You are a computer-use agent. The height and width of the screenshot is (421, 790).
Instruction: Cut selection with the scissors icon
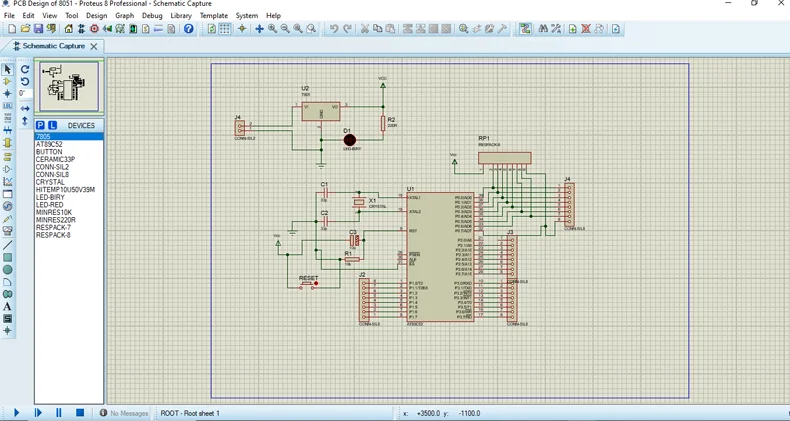364,29
